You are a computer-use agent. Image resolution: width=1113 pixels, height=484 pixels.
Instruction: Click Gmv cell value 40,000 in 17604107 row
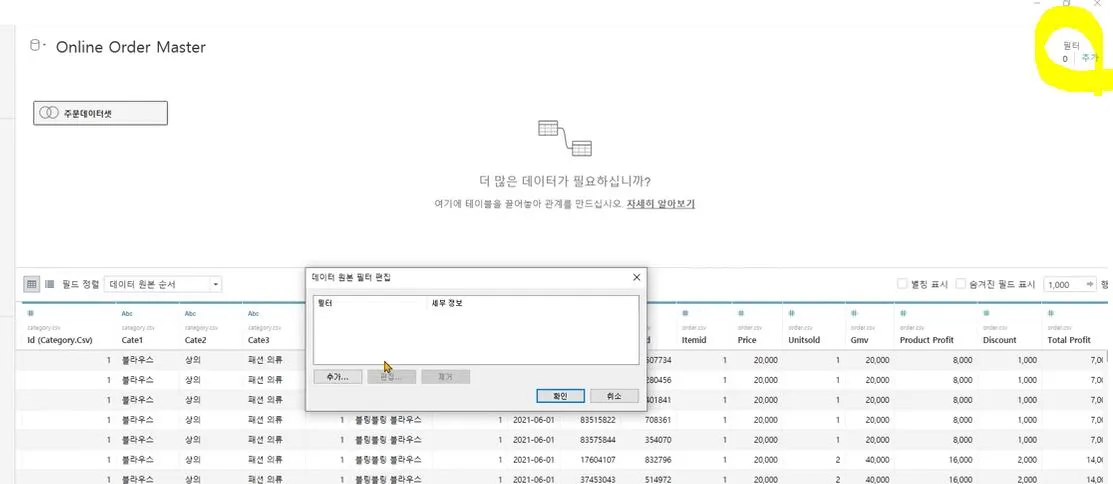tap(877, 459)
